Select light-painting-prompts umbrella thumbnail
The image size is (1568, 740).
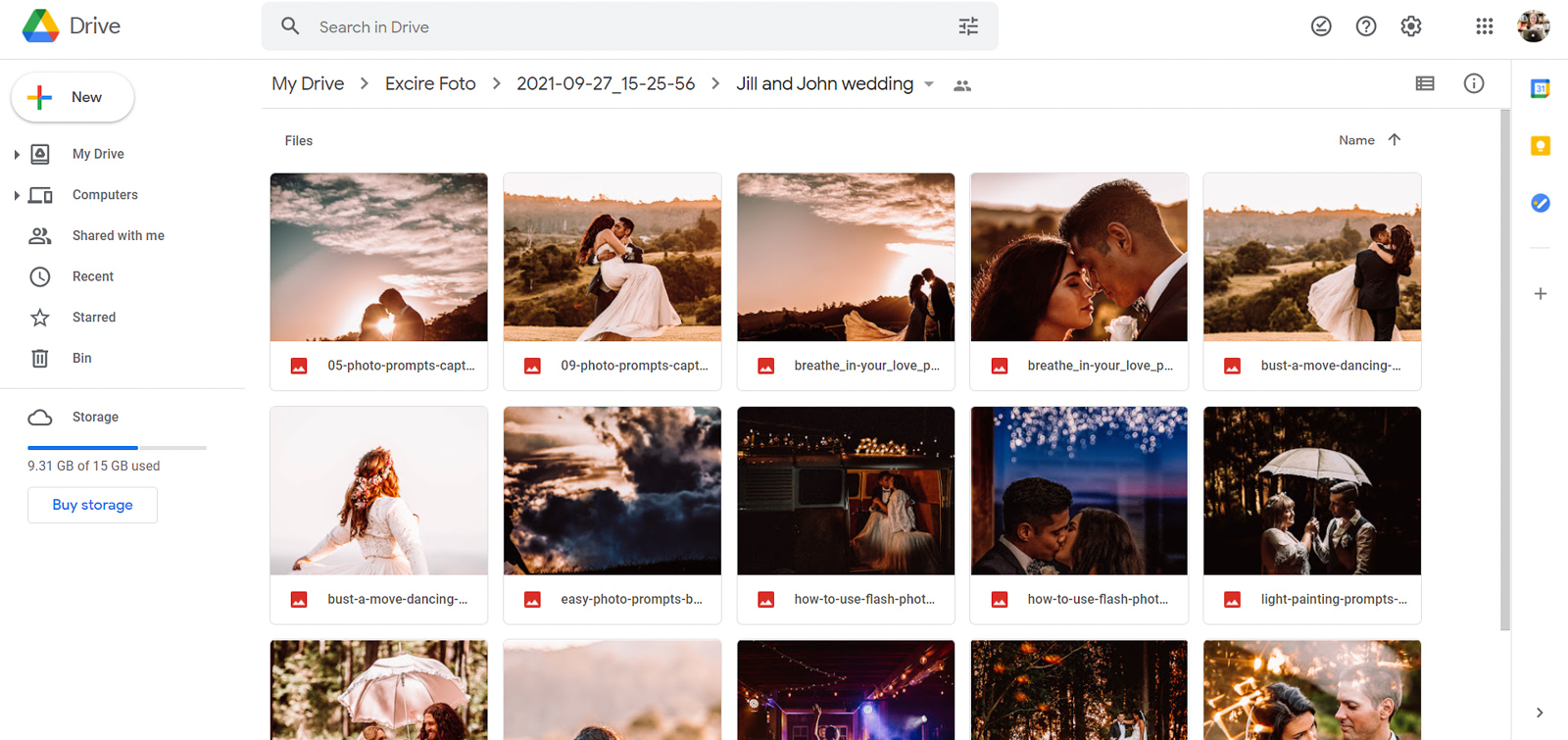tap(1312, 491)
